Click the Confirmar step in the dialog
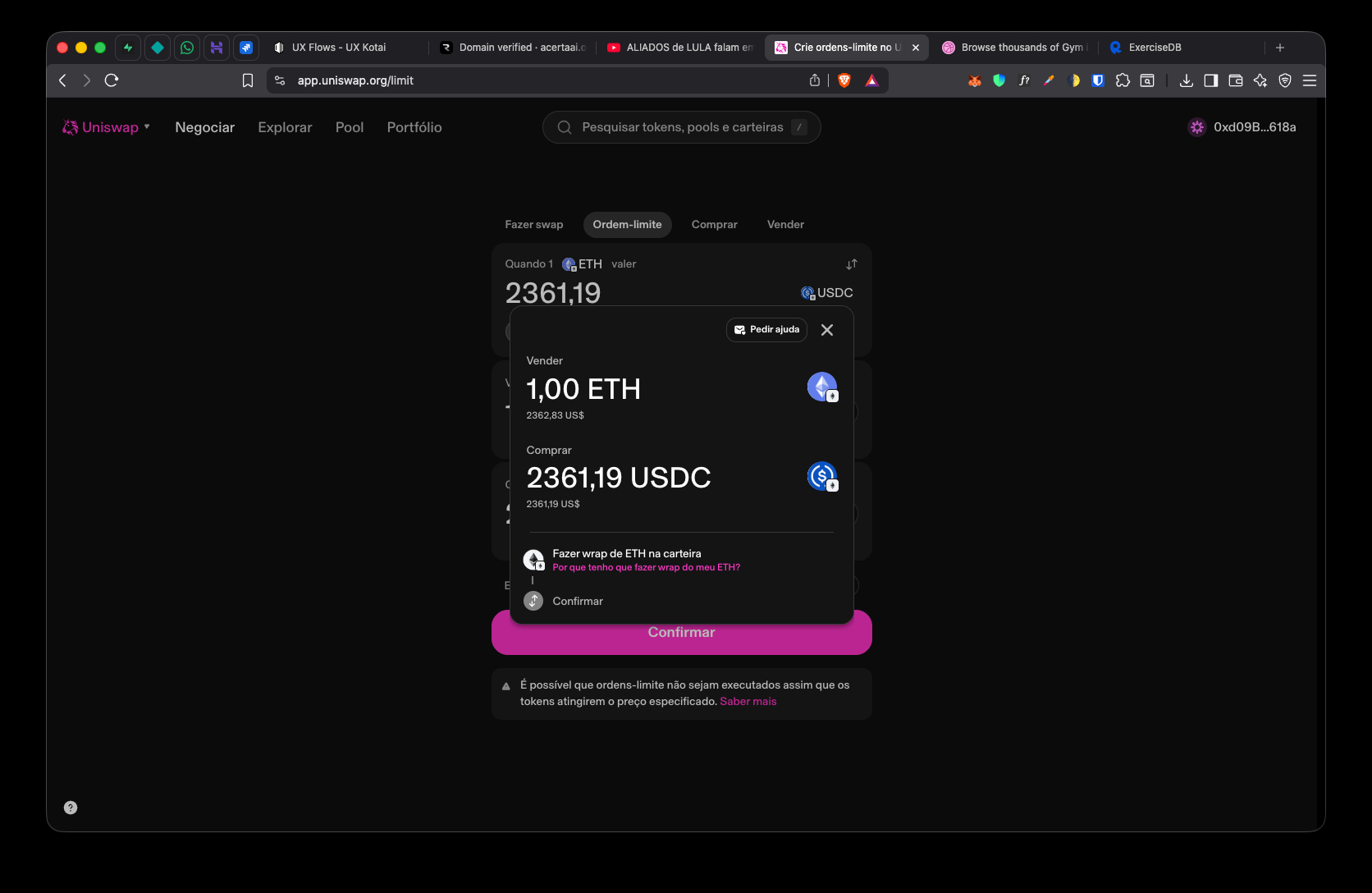Image resolution: width=1372 pixels, height=893 pixels. (578, 602)
